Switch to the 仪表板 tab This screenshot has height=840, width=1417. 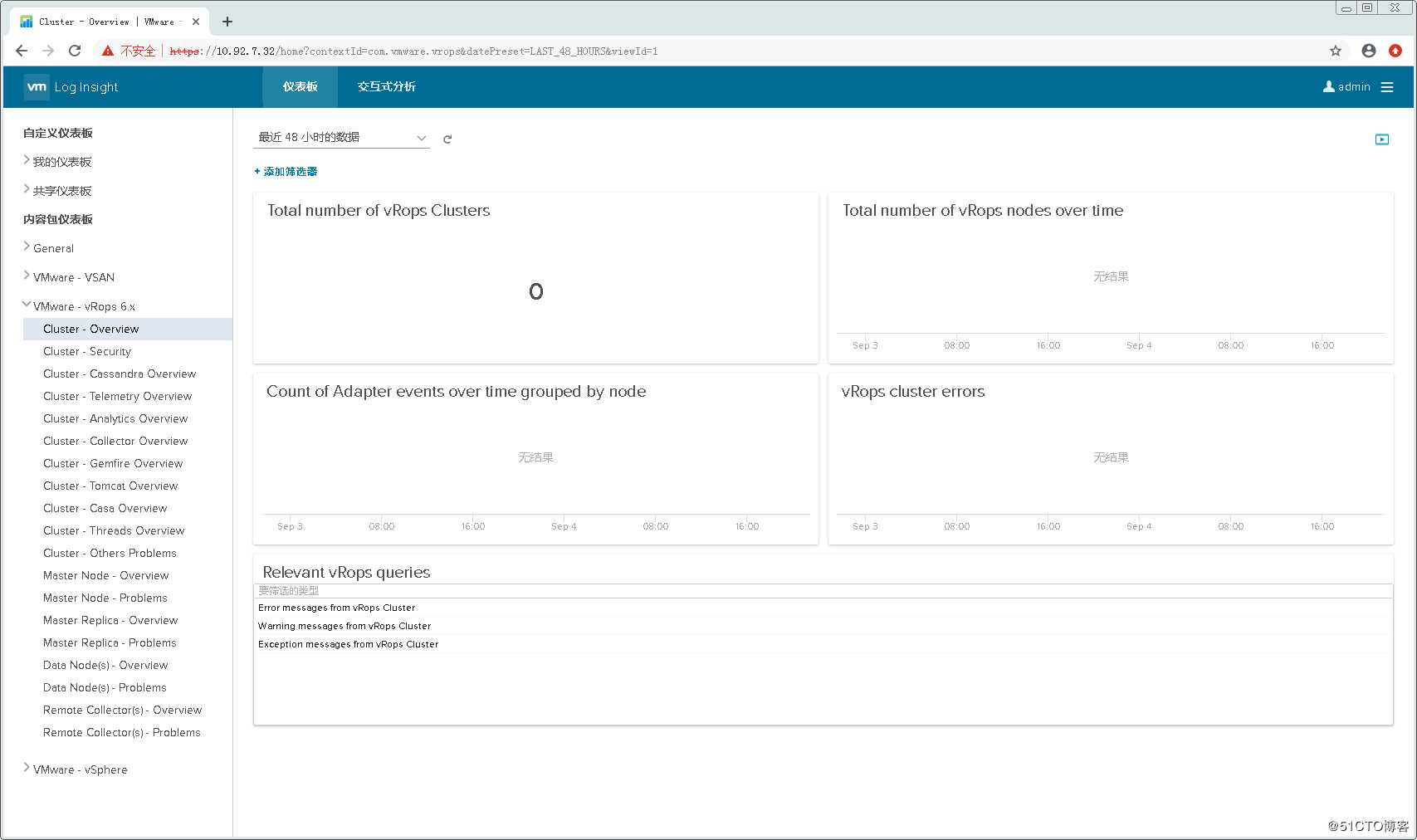click(x=300, y=86)
